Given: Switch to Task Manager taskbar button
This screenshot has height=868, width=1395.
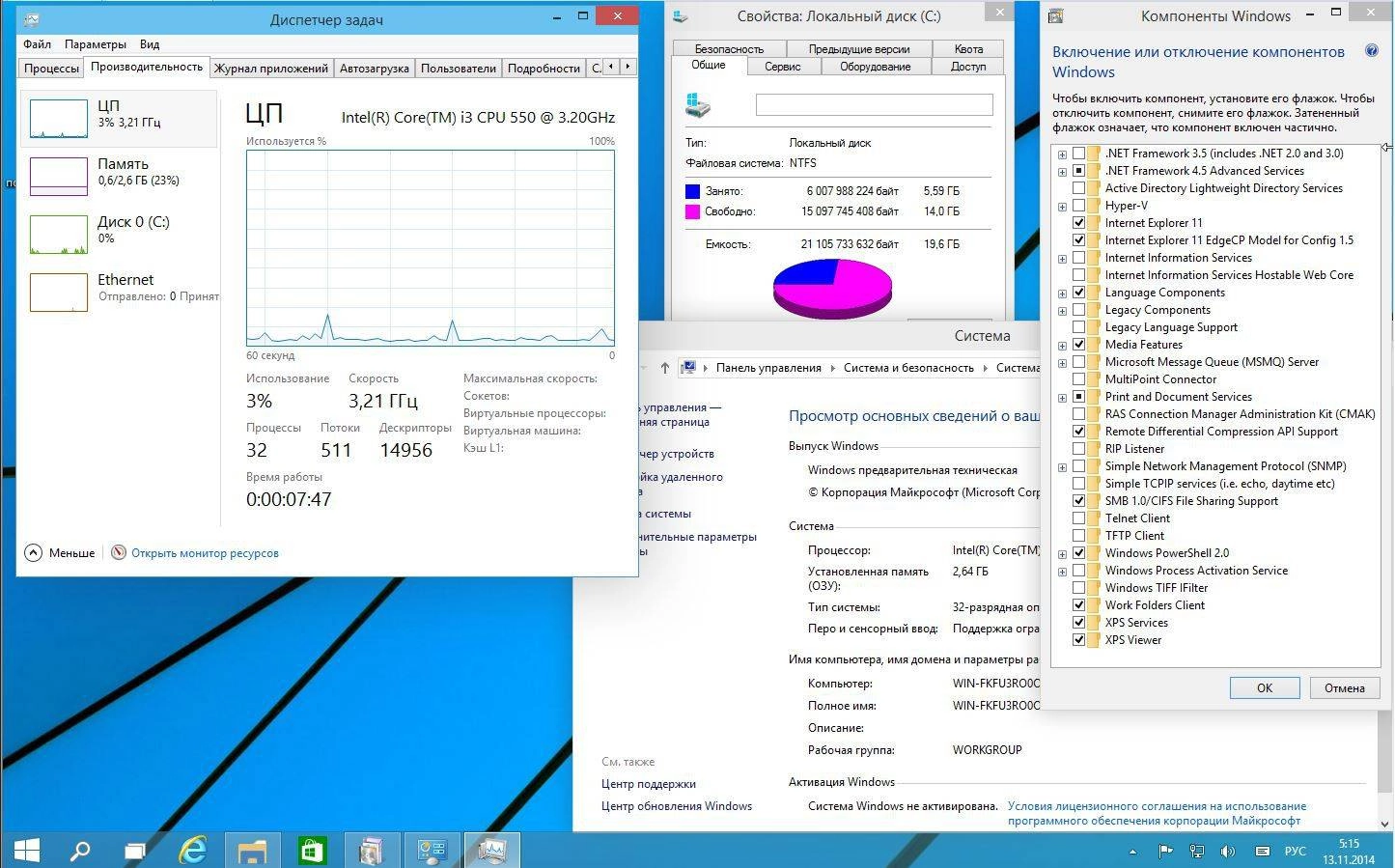Looking at the screenshot, I should [492, 850].
